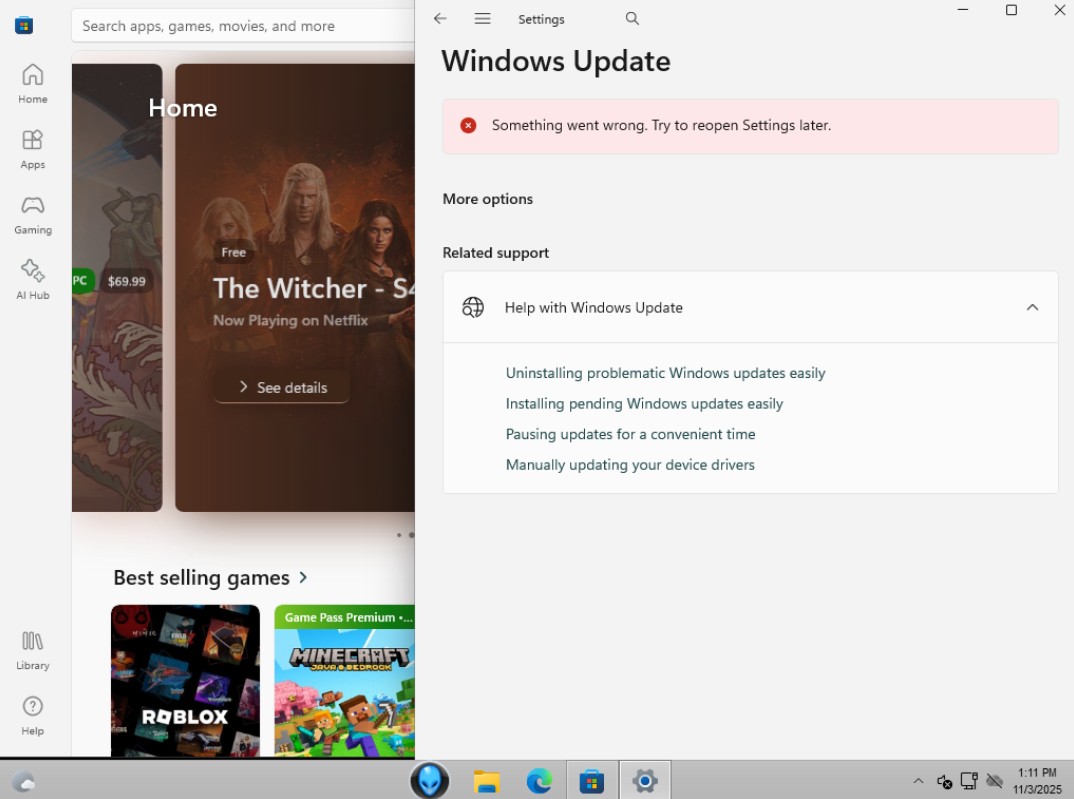Open the Minecraft Java & Bedrock thumbnail
1074x799 pixels.
click(345, 681)
